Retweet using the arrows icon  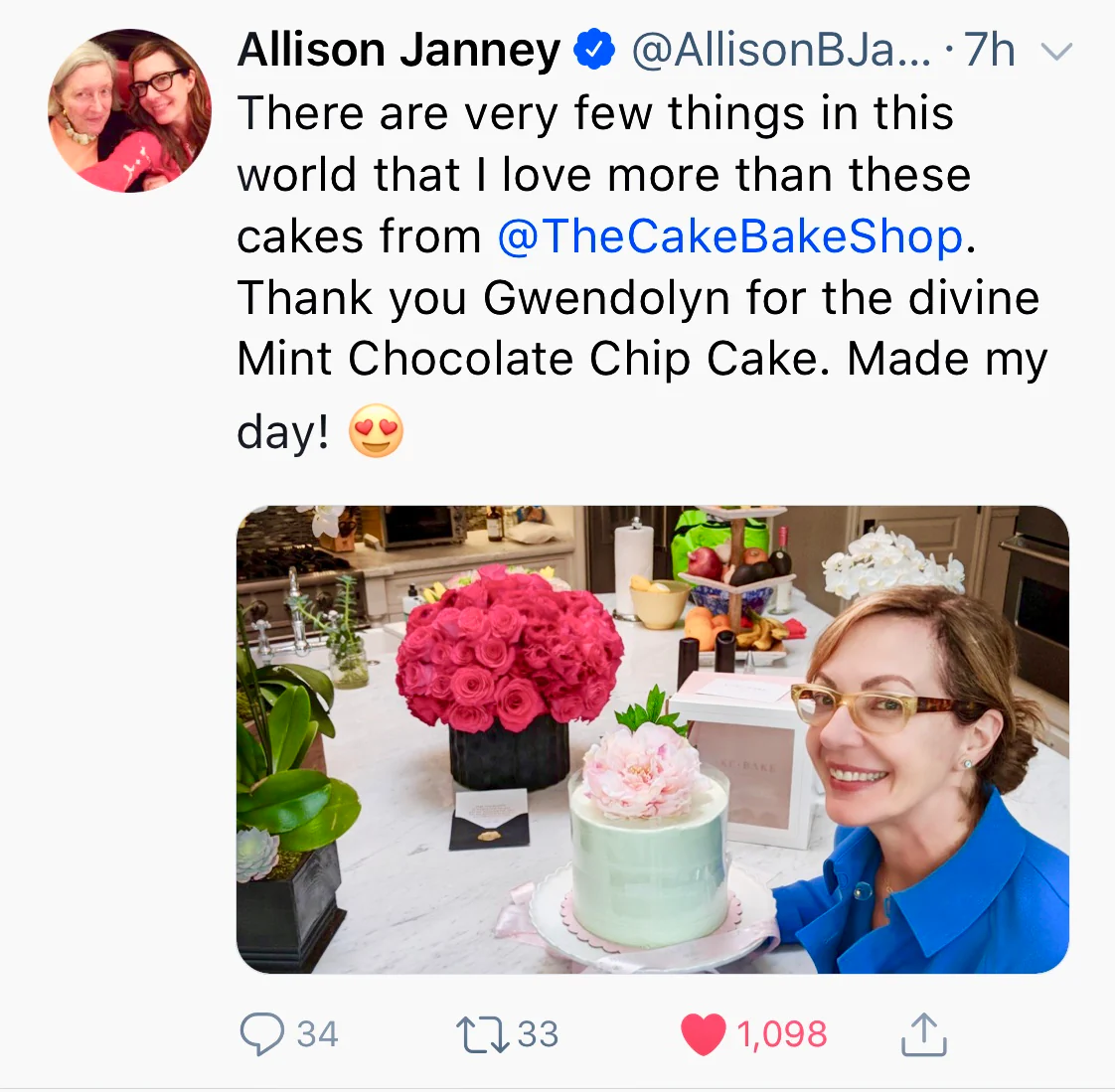pos(482,1034)
